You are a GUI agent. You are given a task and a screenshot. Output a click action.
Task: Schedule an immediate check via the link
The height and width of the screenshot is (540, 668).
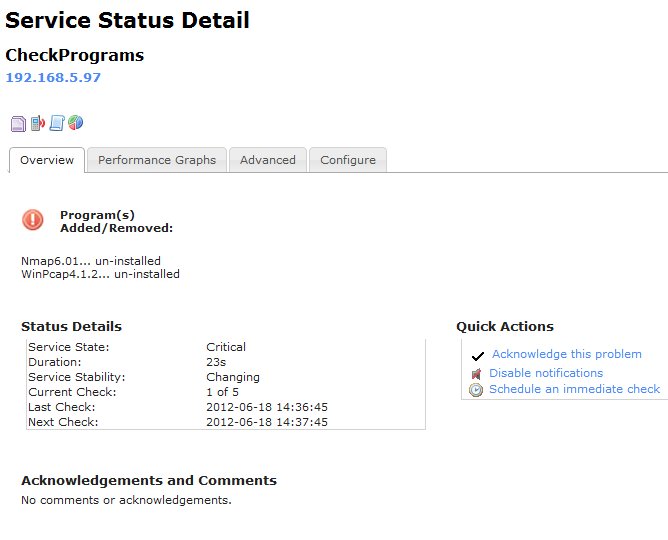pyautogui.click(x=574, y=389)
